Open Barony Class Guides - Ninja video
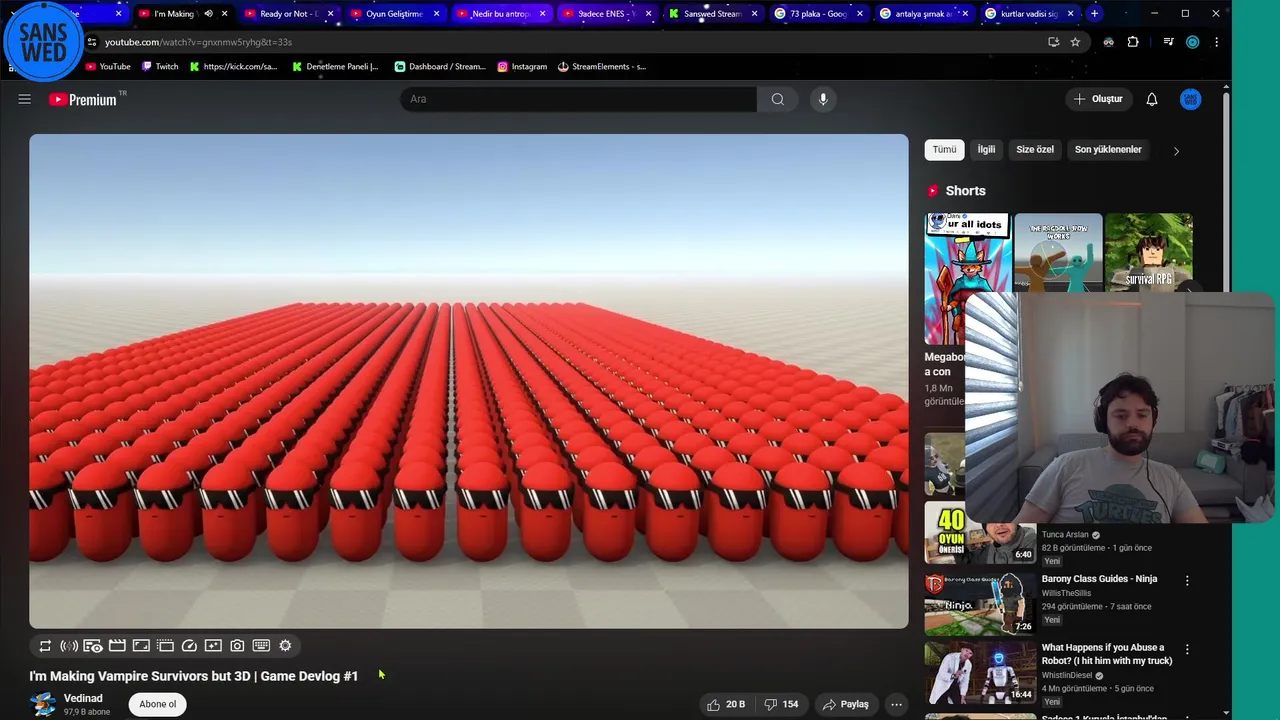Viewport: 1280px width, 720px height. tap(1099, 579)
